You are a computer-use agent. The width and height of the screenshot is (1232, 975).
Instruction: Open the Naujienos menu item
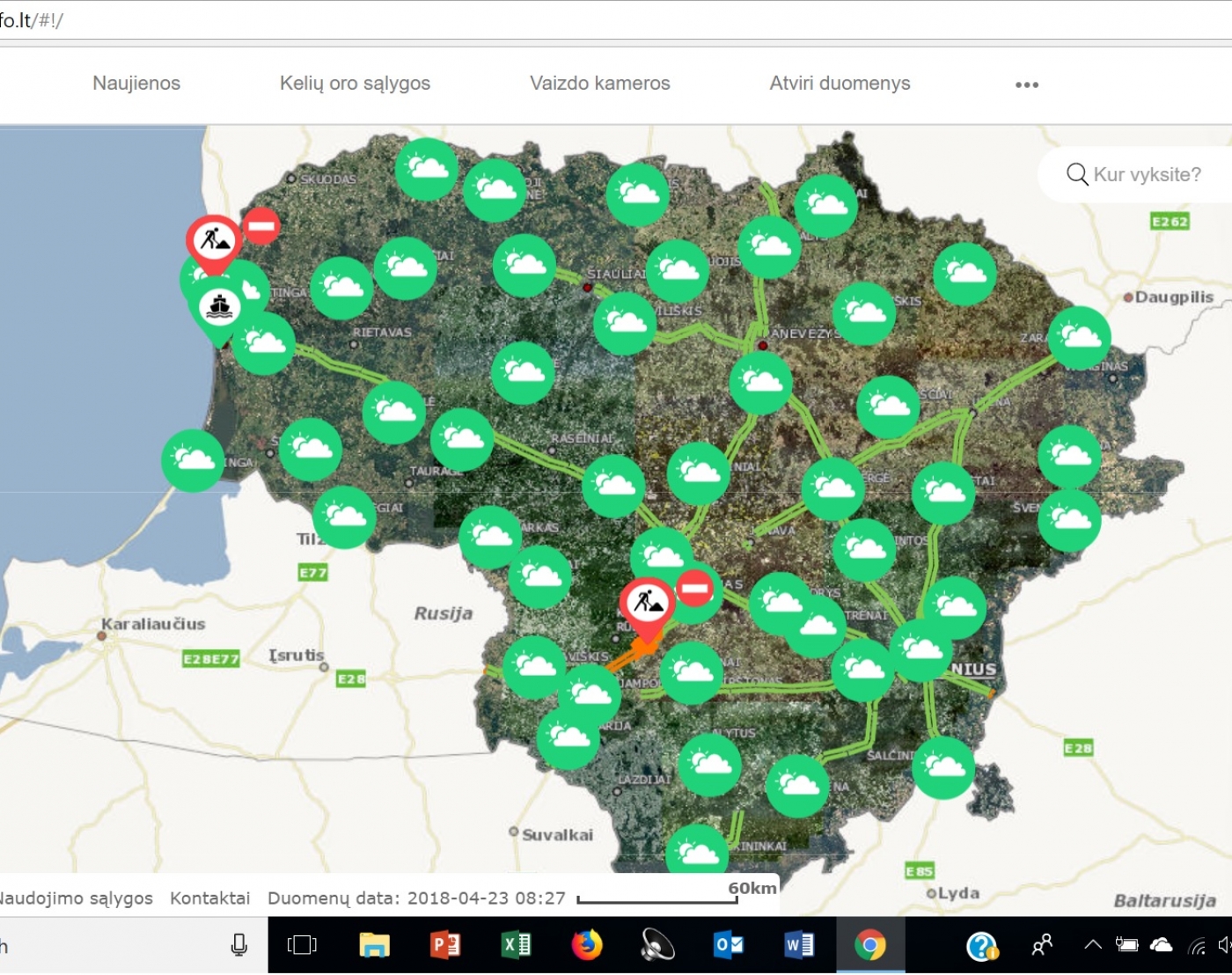coord(136,84)
